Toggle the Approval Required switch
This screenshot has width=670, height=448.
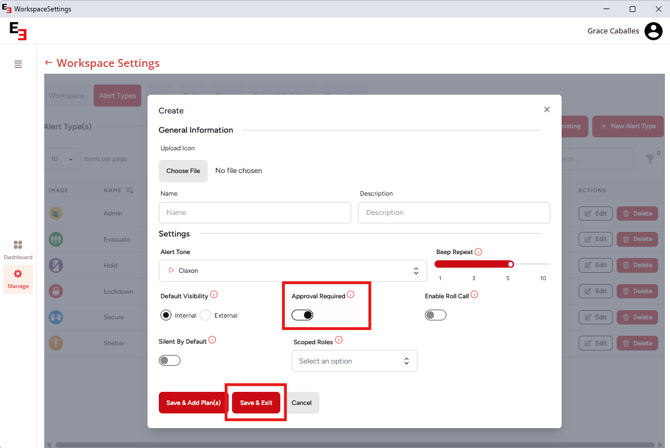point(302,315)
